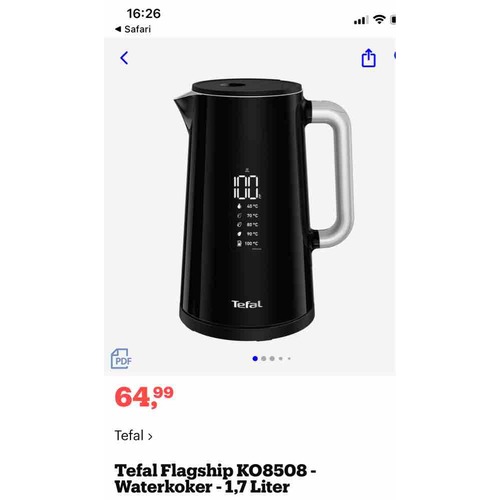500x500 pixels.
Task: Jump to the last small carousel dot
Action: (x=289, y=359)
